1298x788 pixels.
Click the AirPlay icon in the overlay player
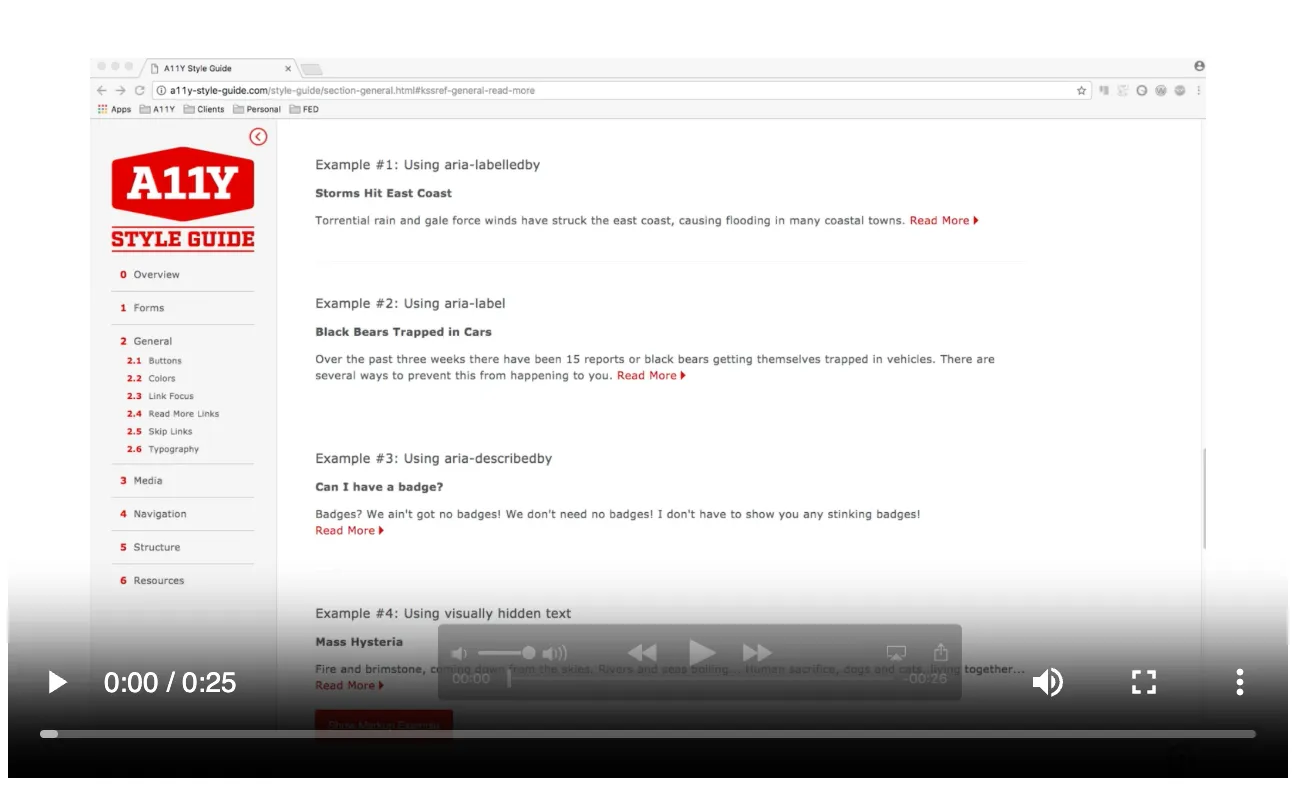(896, 652)
